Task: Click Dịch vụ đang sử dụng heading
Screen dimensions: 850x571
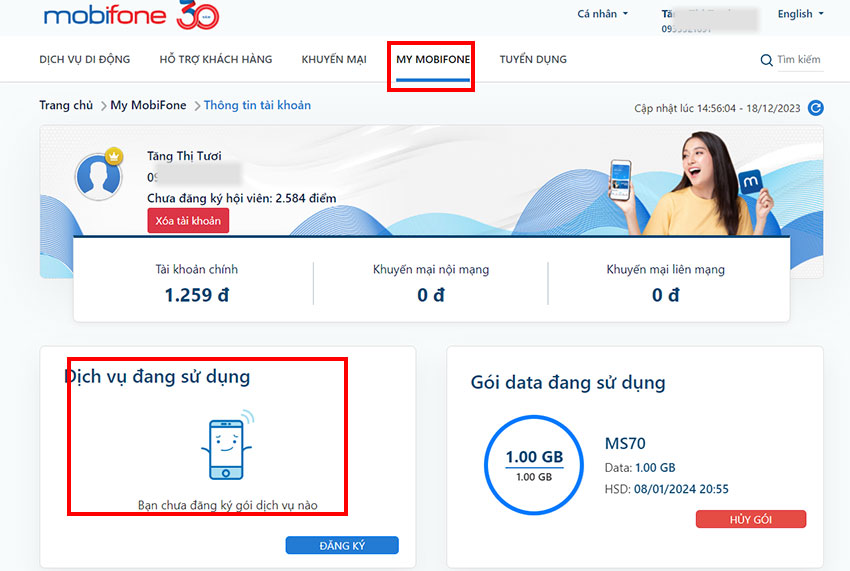Action: point(157,376)
